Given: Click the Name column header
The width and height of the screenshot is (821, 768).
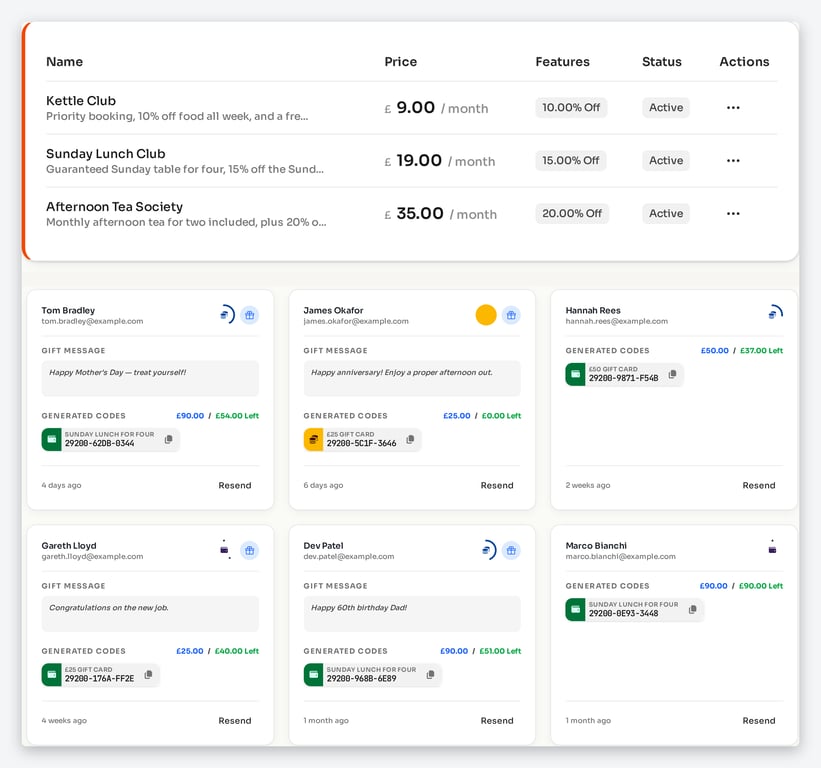Looking at the screenshot, I should [64, 62].
